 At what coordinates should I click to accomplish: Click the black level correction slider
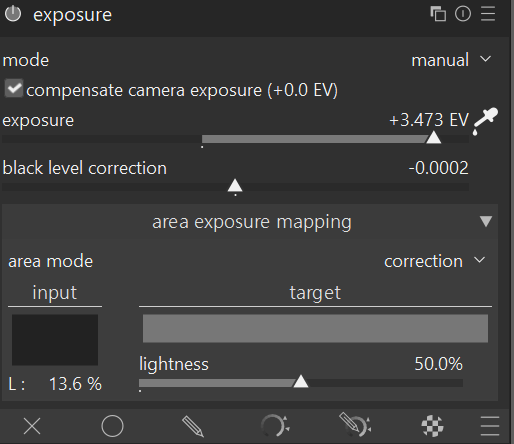click(x=235, y=187)
